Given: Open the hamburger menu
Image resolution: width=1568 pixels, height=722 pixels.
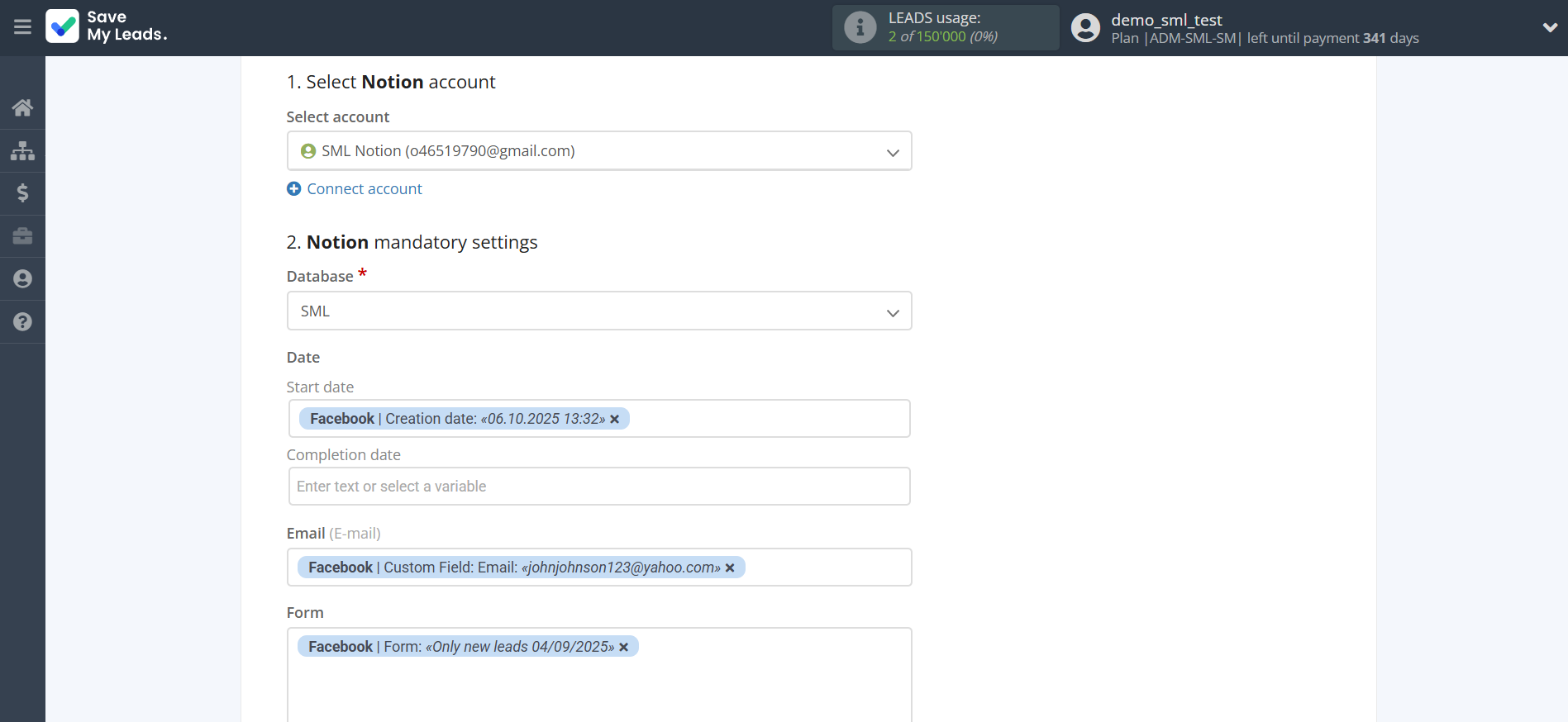Looking at the screenshot, I should tap(22, 27).
